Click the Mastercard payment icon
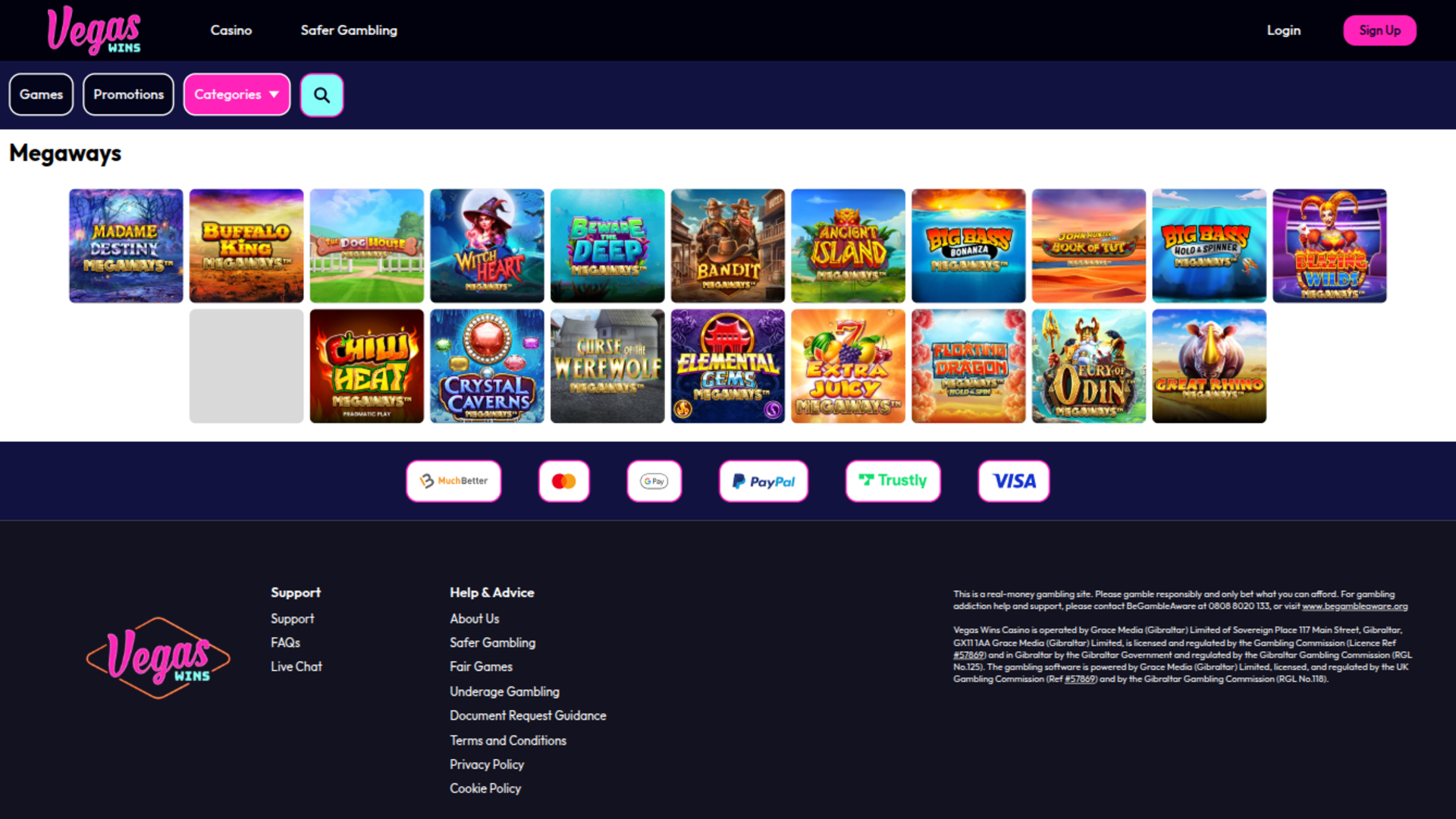This screenshot has width=1456, height=819. pos(563,481)
